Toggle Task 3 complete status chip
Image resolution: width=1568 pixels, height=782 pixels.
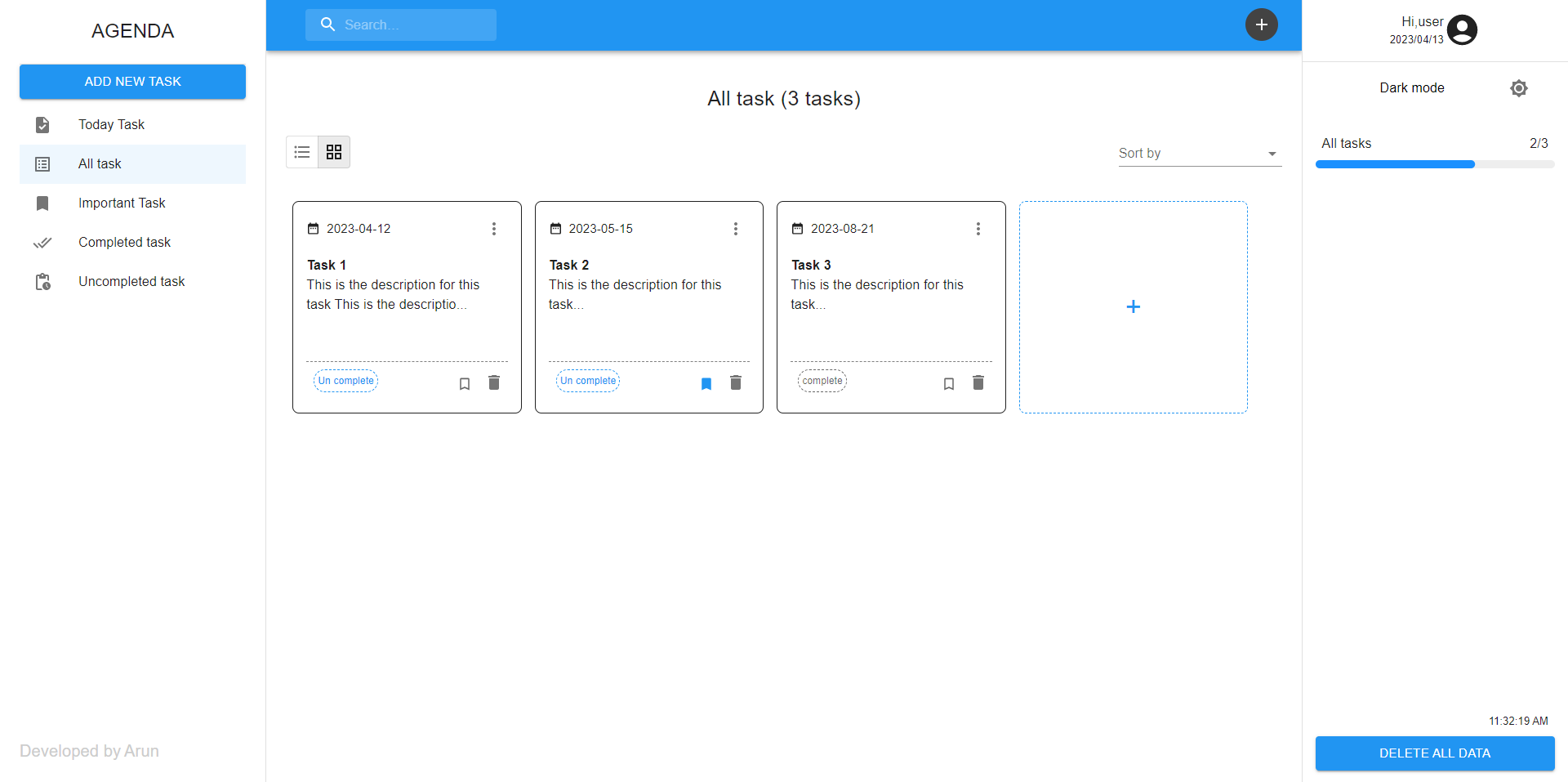tap(822, 381)
